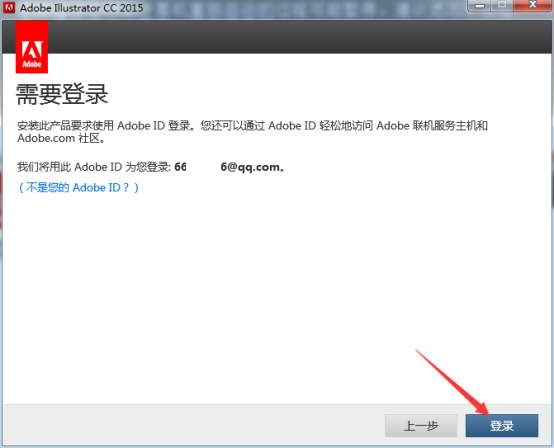Click the 需要登录 heading
Image resolution: width=554 pixels, height=448 pixels.
62,94
